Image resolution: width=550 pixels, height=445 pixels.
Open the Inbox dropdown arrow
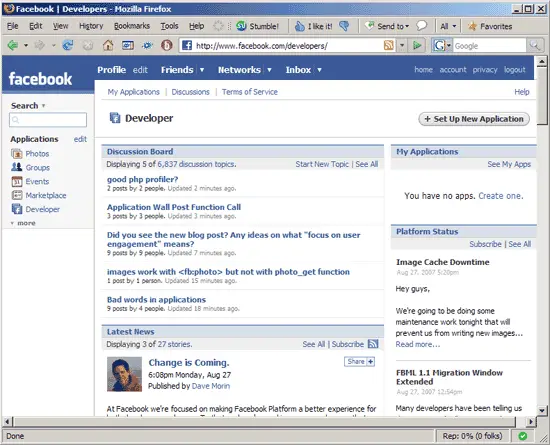[320, 70]
